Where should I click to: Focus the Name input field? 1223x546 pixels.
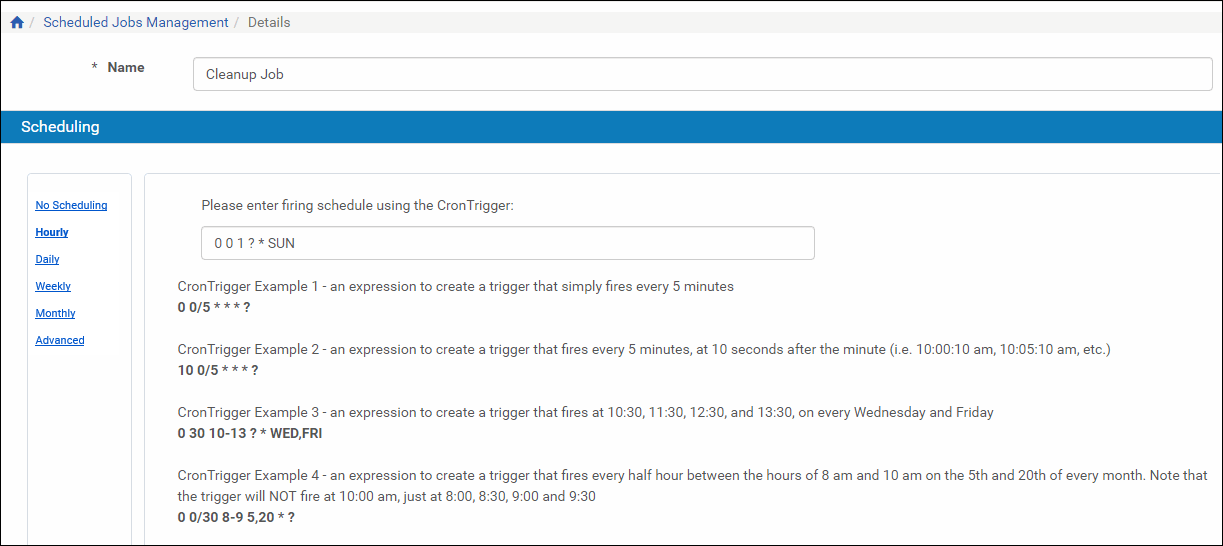tap(702, 74)
